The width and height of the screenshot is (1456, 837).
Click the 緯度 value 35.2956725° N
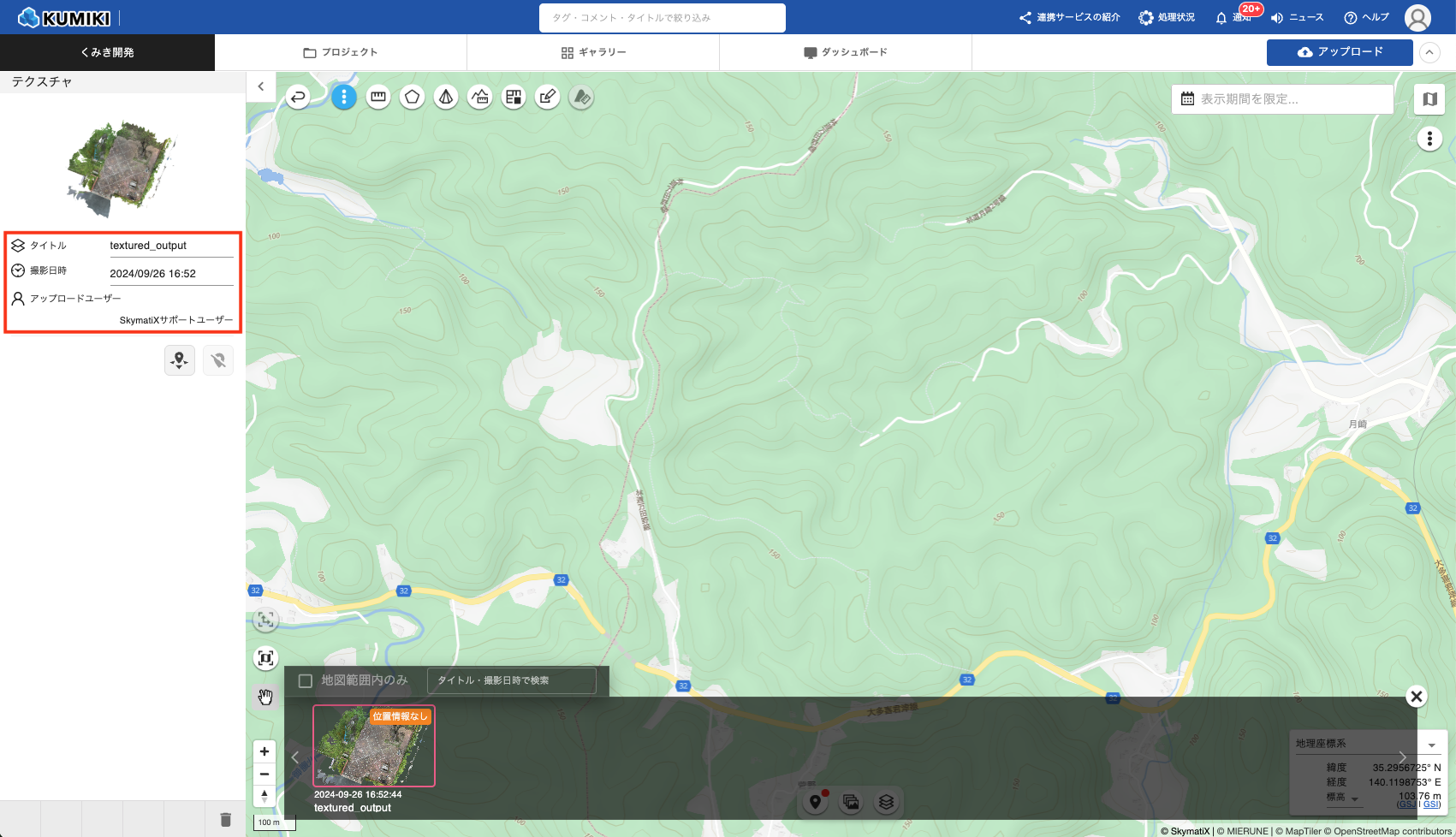pyautogui.click(x=1406, y=768)
